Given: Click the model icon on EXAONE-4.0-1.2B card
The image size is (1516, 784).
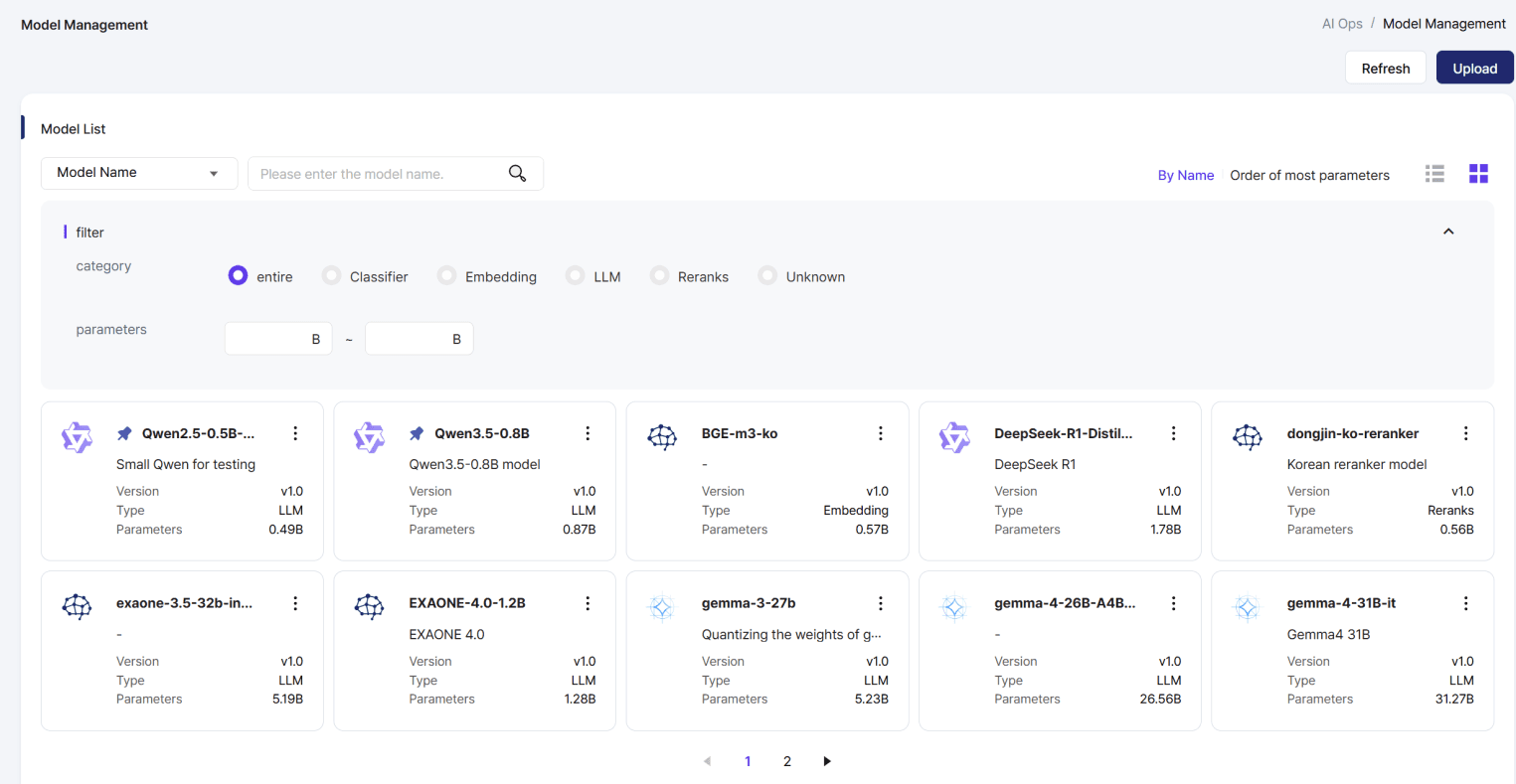Looking at the screenshot, I should [369, 606].
